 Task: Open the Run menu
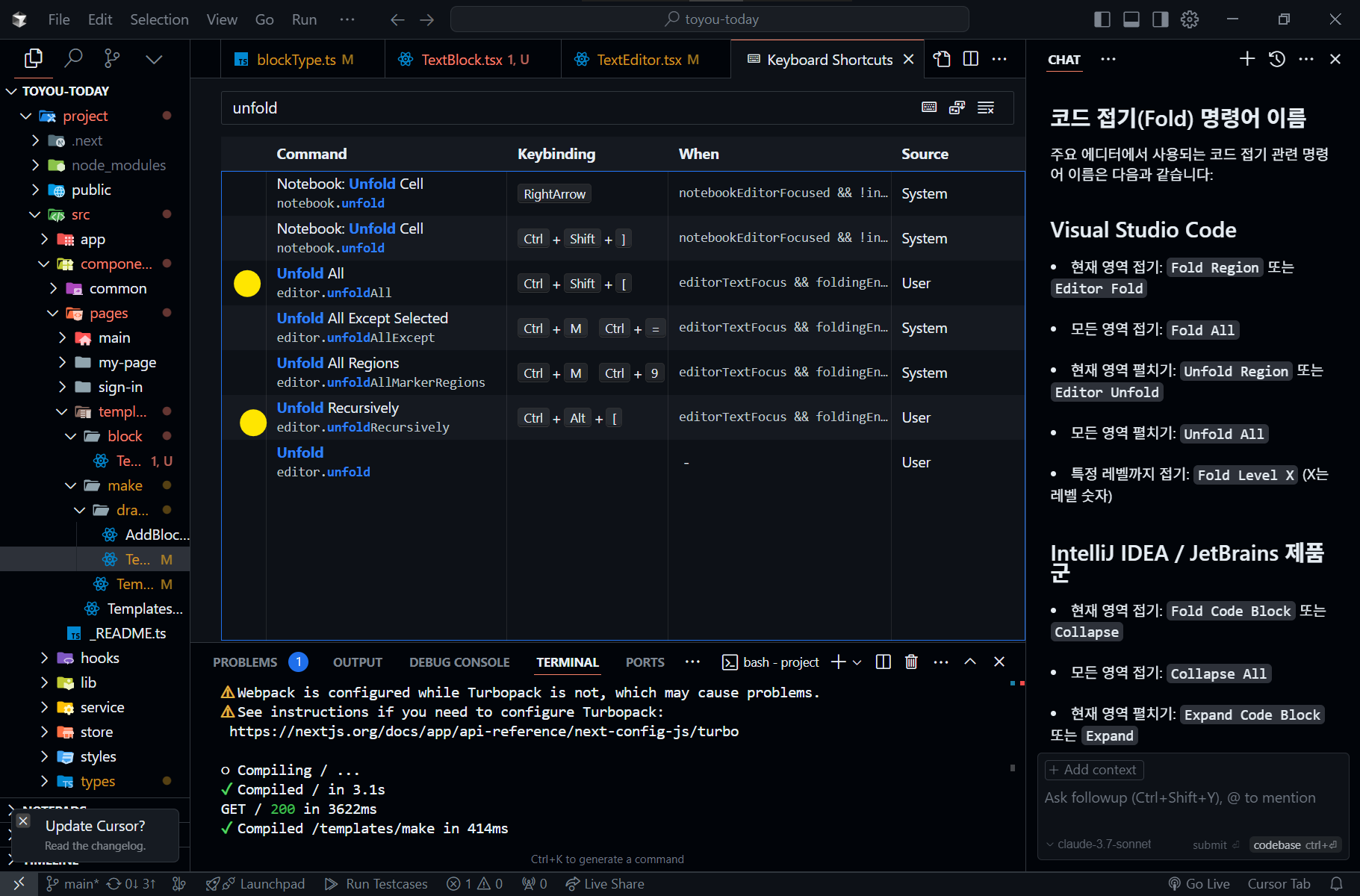tap(304, 19)
